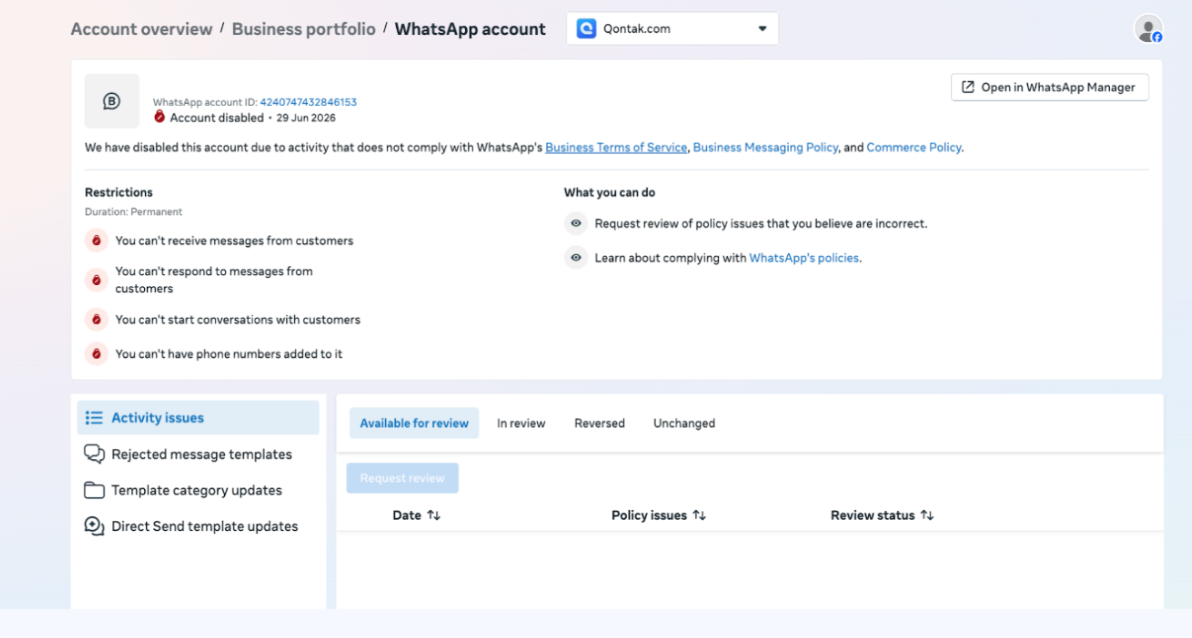
Task: Click the eye icon beside Request review
Action: coord(575,224)
